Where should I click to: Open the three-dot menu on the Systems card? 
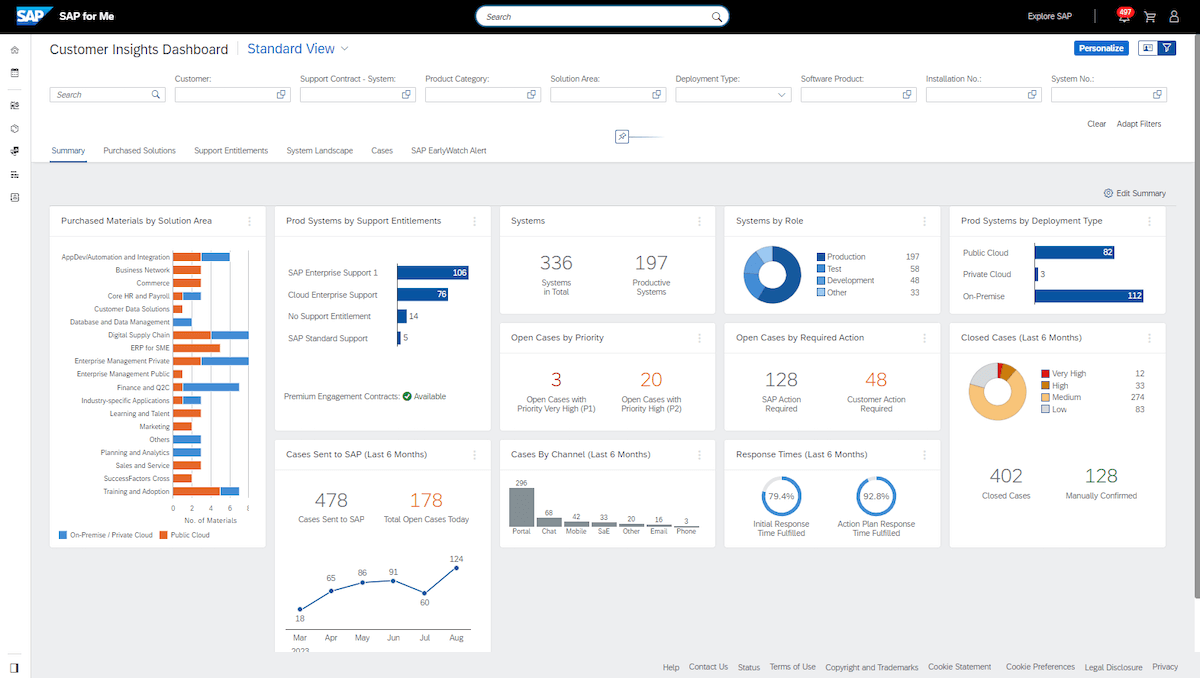click(x=700, y=221)
